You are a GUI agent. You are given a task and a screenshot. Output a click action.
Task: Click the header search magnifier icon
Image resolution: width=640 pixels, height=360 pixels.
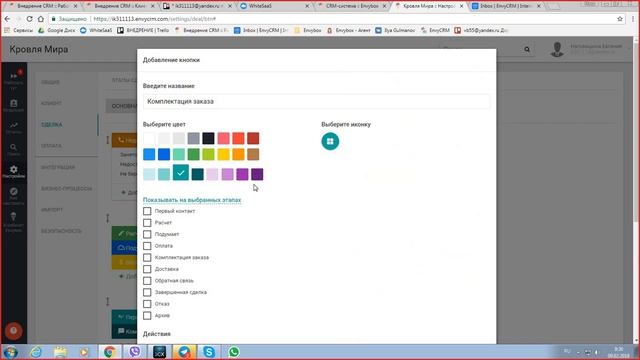pyautogui.click(x=527, y=49)
